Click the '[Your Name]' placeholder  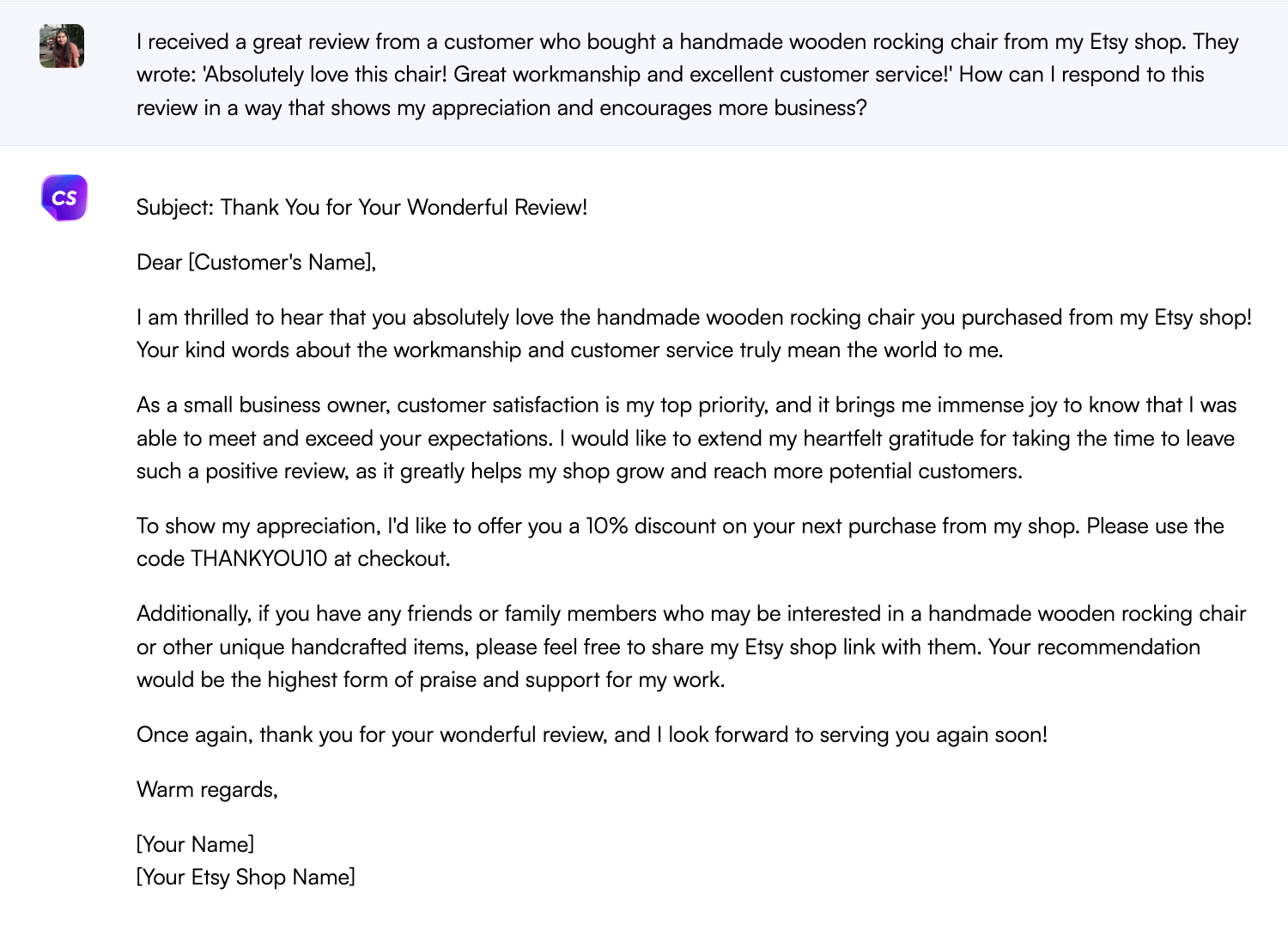195,845
